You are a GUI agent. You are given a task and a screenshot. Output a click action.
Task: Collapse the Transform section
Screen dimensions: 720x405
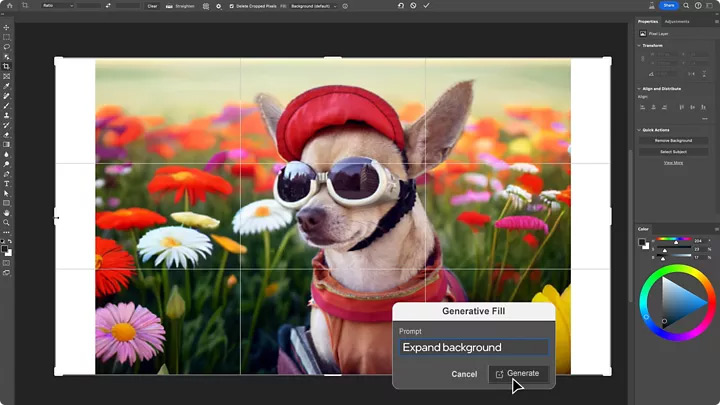coord(640,45)
